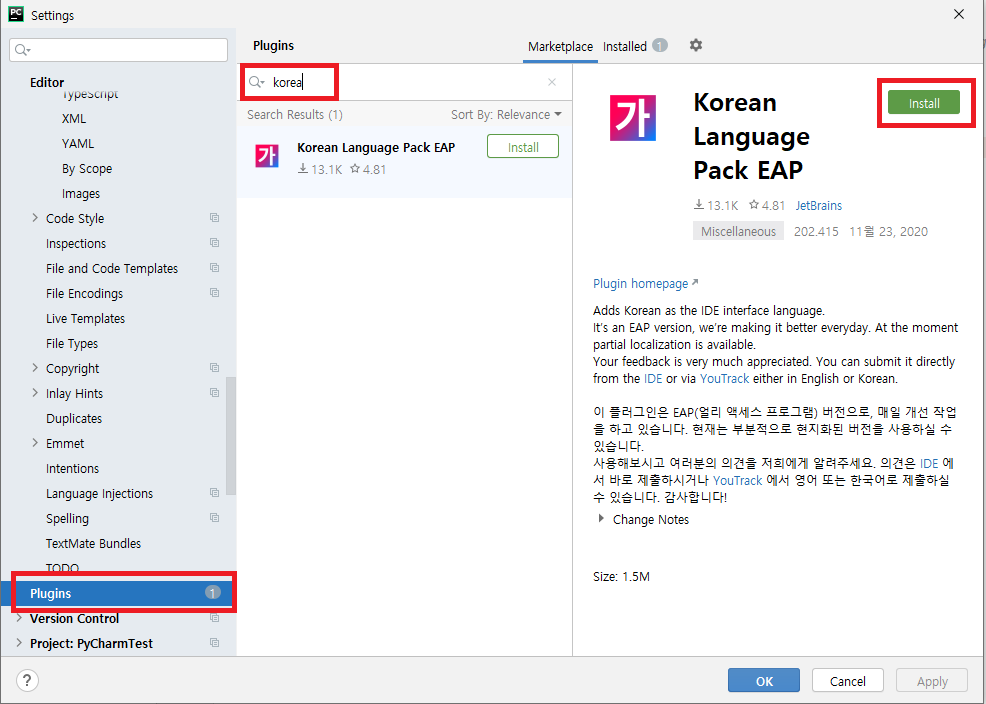
Task: Select XML under Editor
Action: [x=74, y=119]
